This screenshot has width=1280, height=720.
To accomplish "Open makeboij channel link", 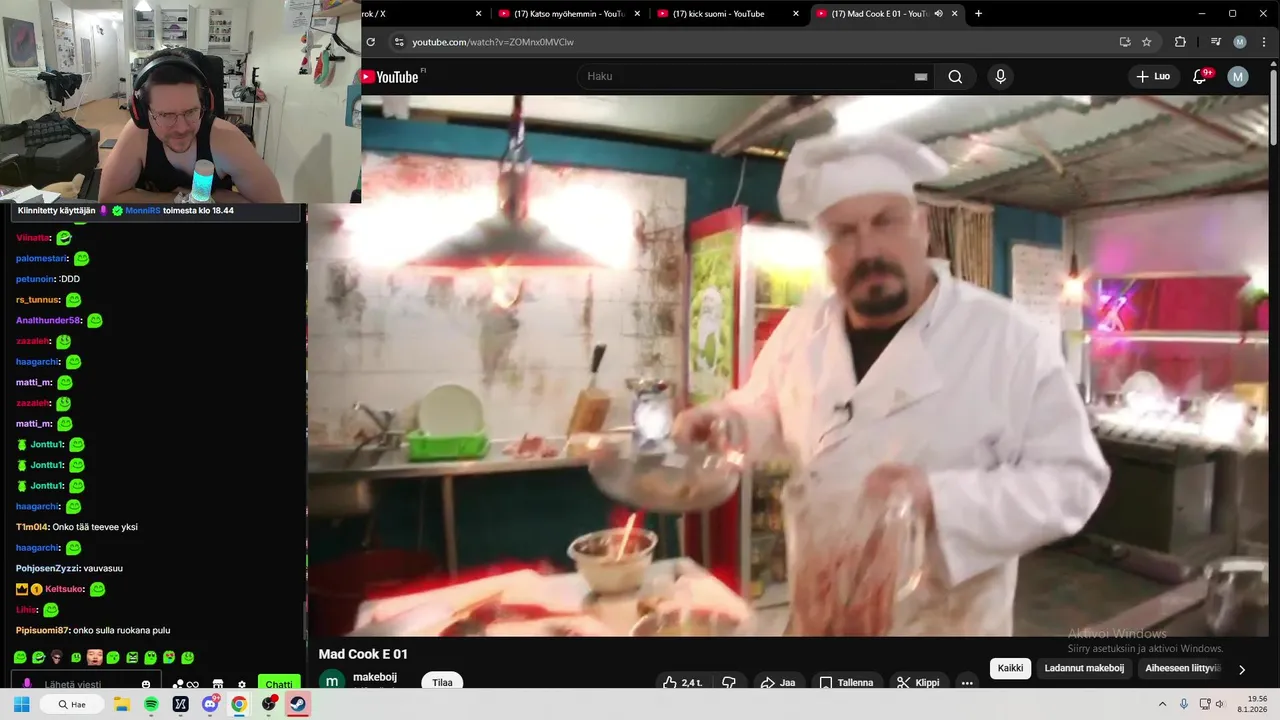I will pyautogui.click(x=375, y=677).
